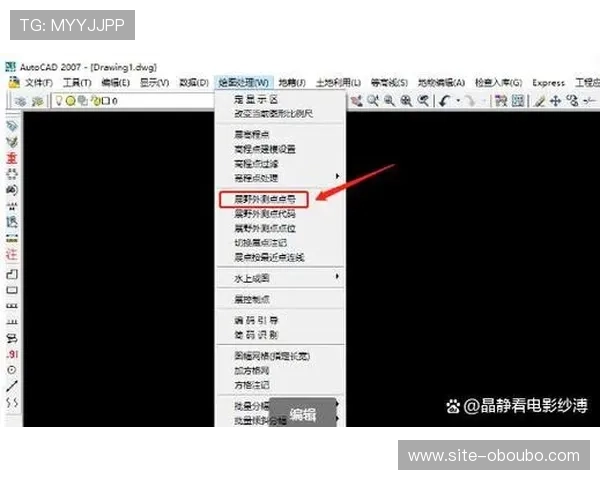
Task: Click the undo arrow icon
Action: [444, 101]
